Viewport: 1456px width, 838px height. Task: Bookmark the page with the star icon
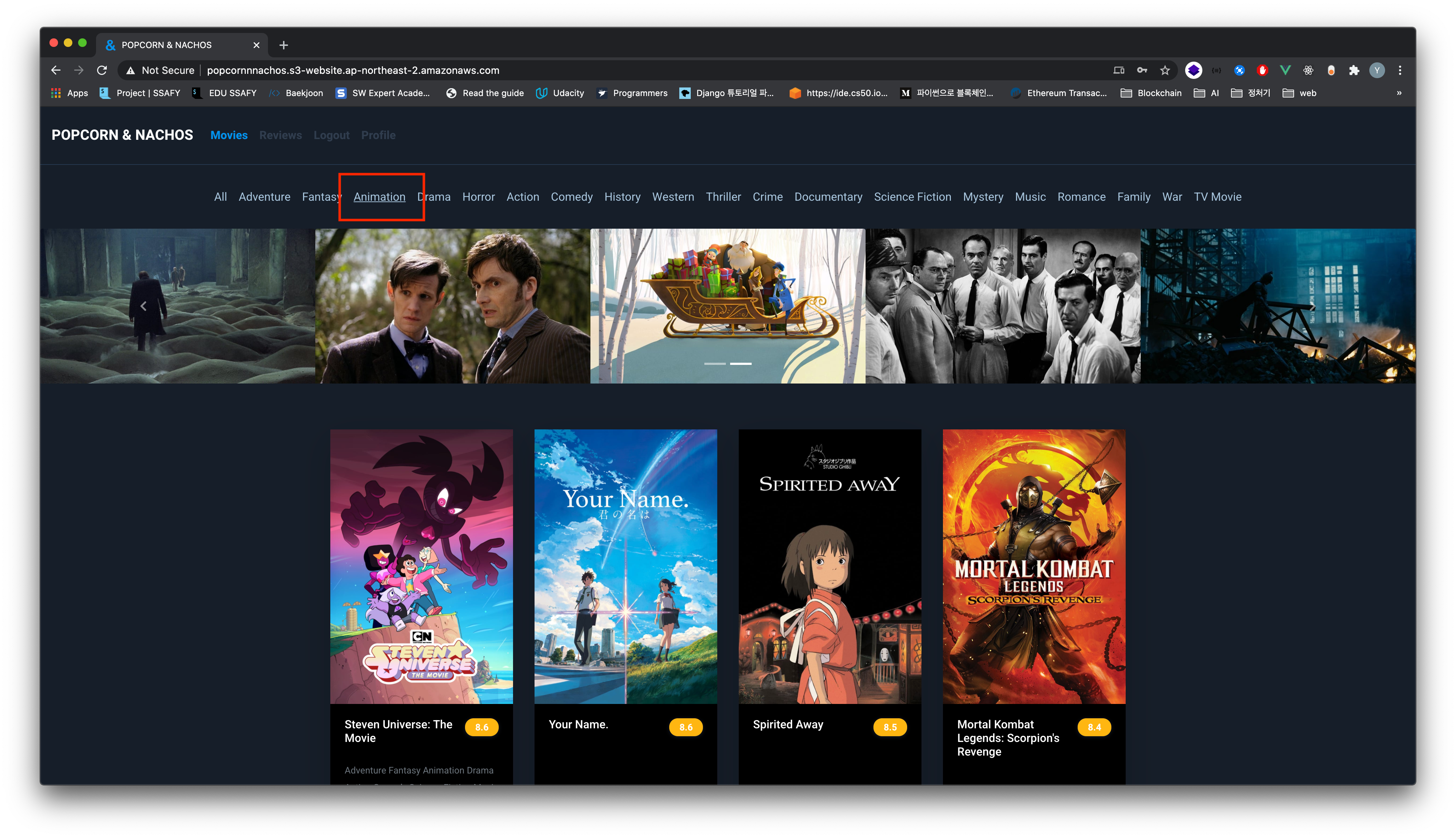click(x=1165, y=70)
